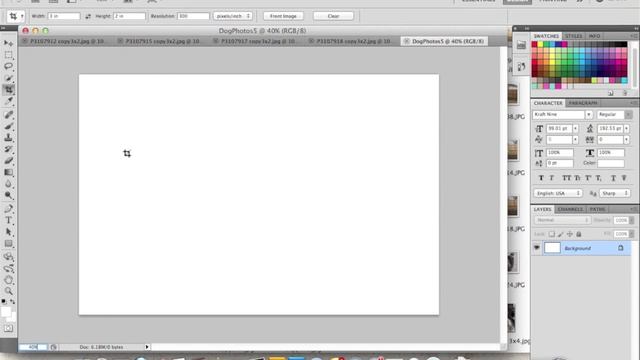The width and height of the screenshot is (640, 360).
Task: Switch to the Info panel tab
Action: click(x=594, y=36)
